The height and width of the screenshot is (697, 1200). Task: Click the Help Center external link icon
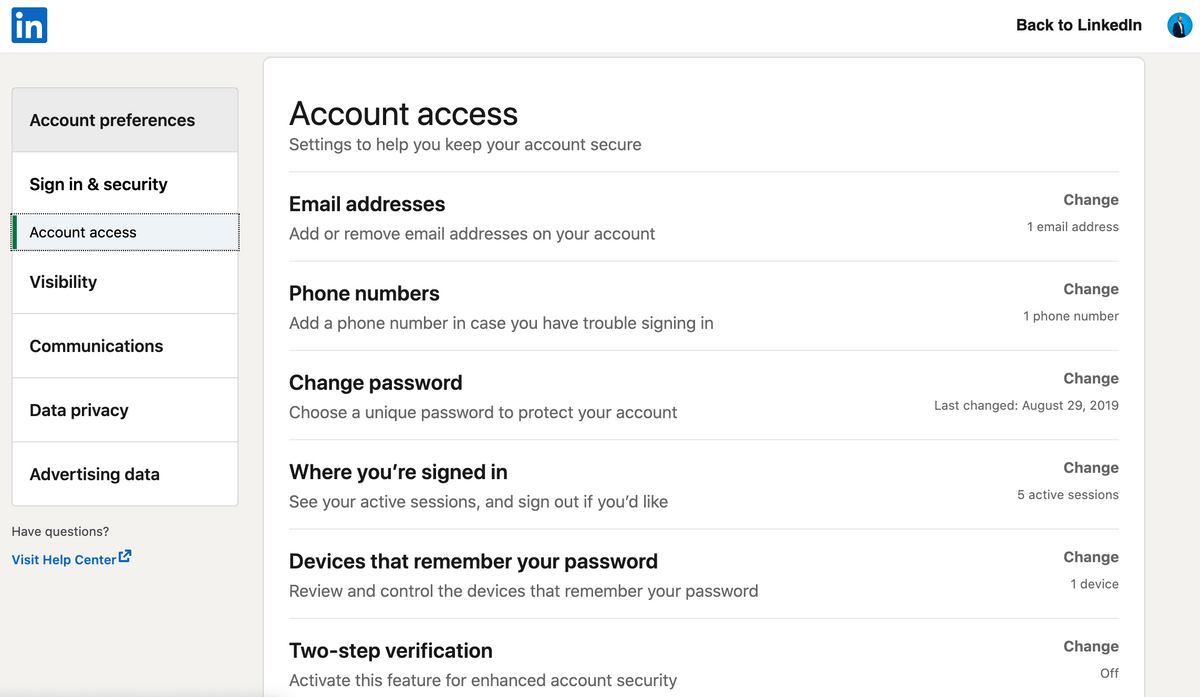coord(125,557)
